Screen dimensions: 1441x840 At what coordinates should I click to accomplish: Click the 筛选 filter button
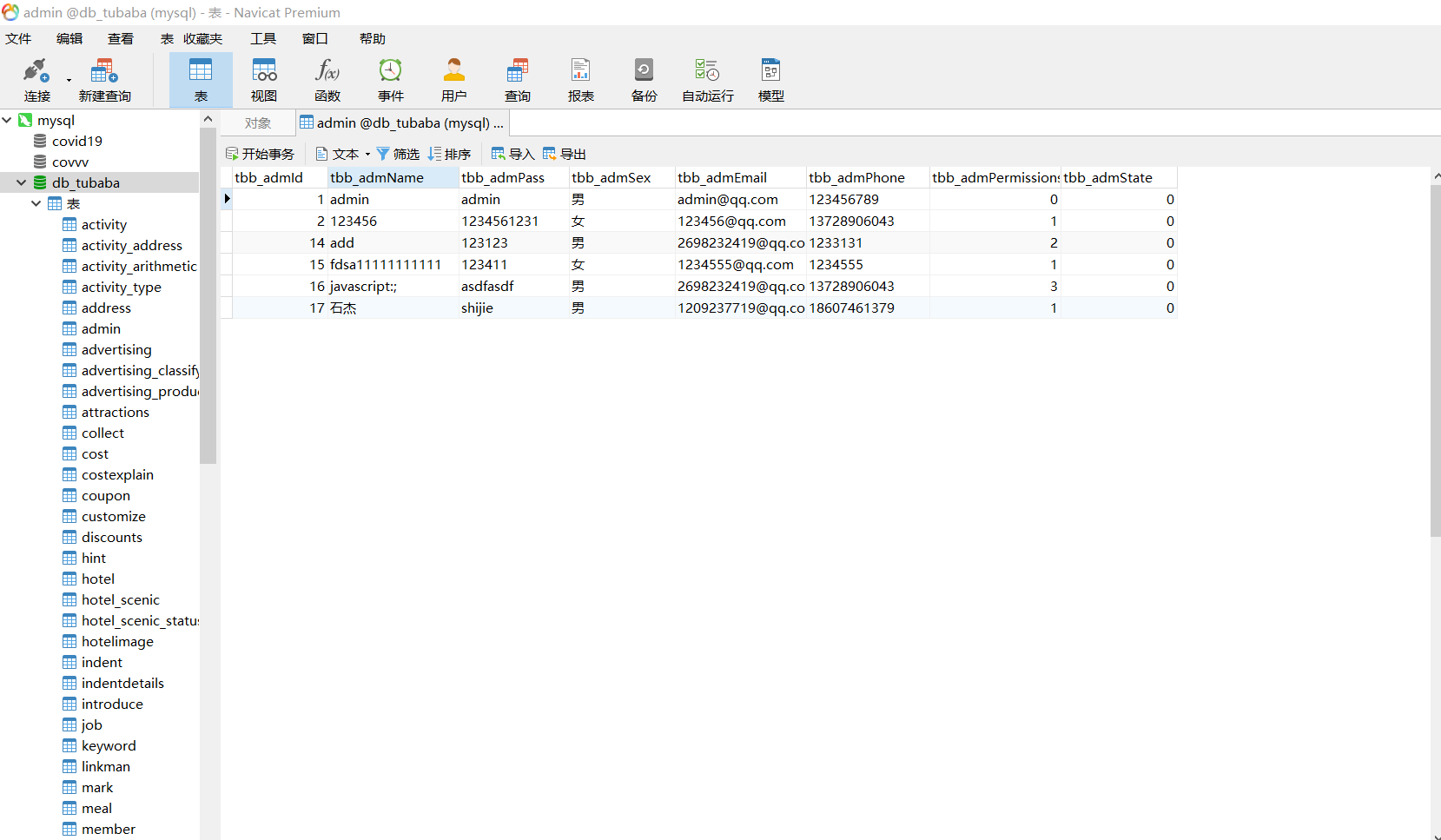(x=398, y=154)
